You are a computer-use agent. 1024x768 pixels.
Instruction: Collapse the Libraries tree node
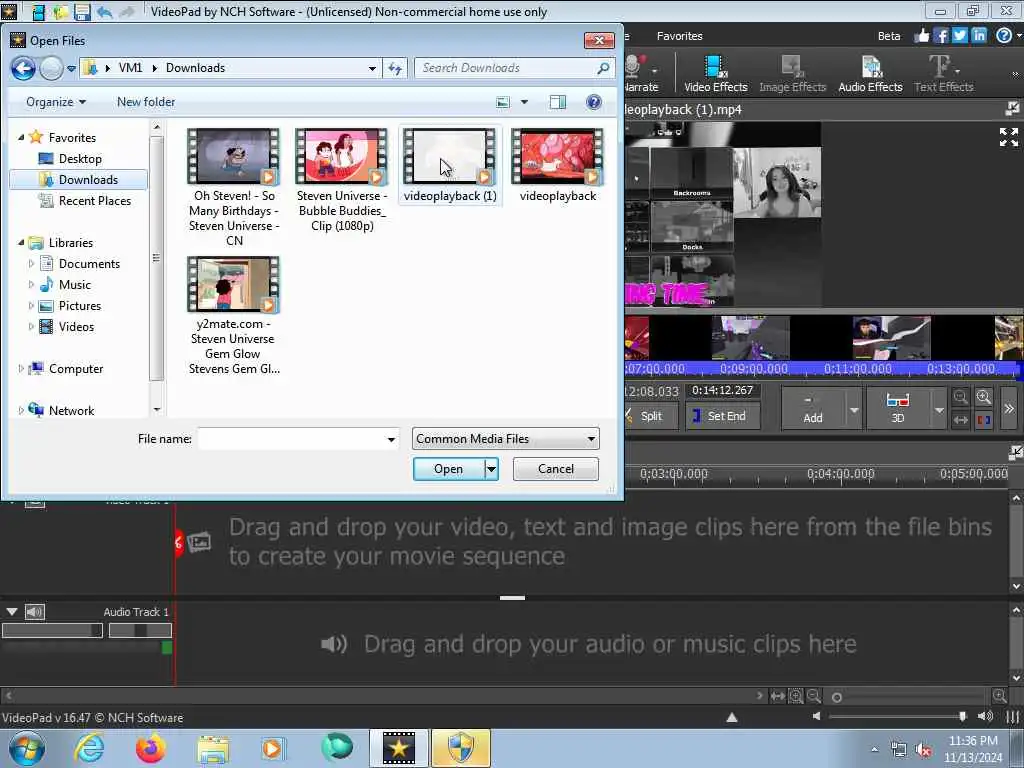21,242
